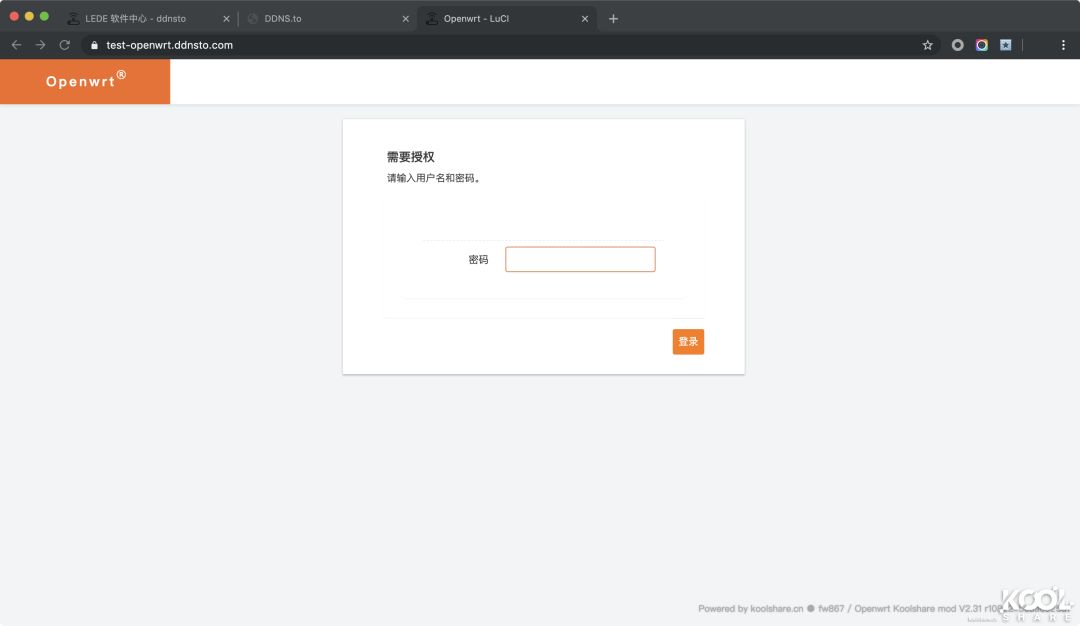Reload the current page
The width and height of the screenshot is (1080, 626).
[64, 44]
